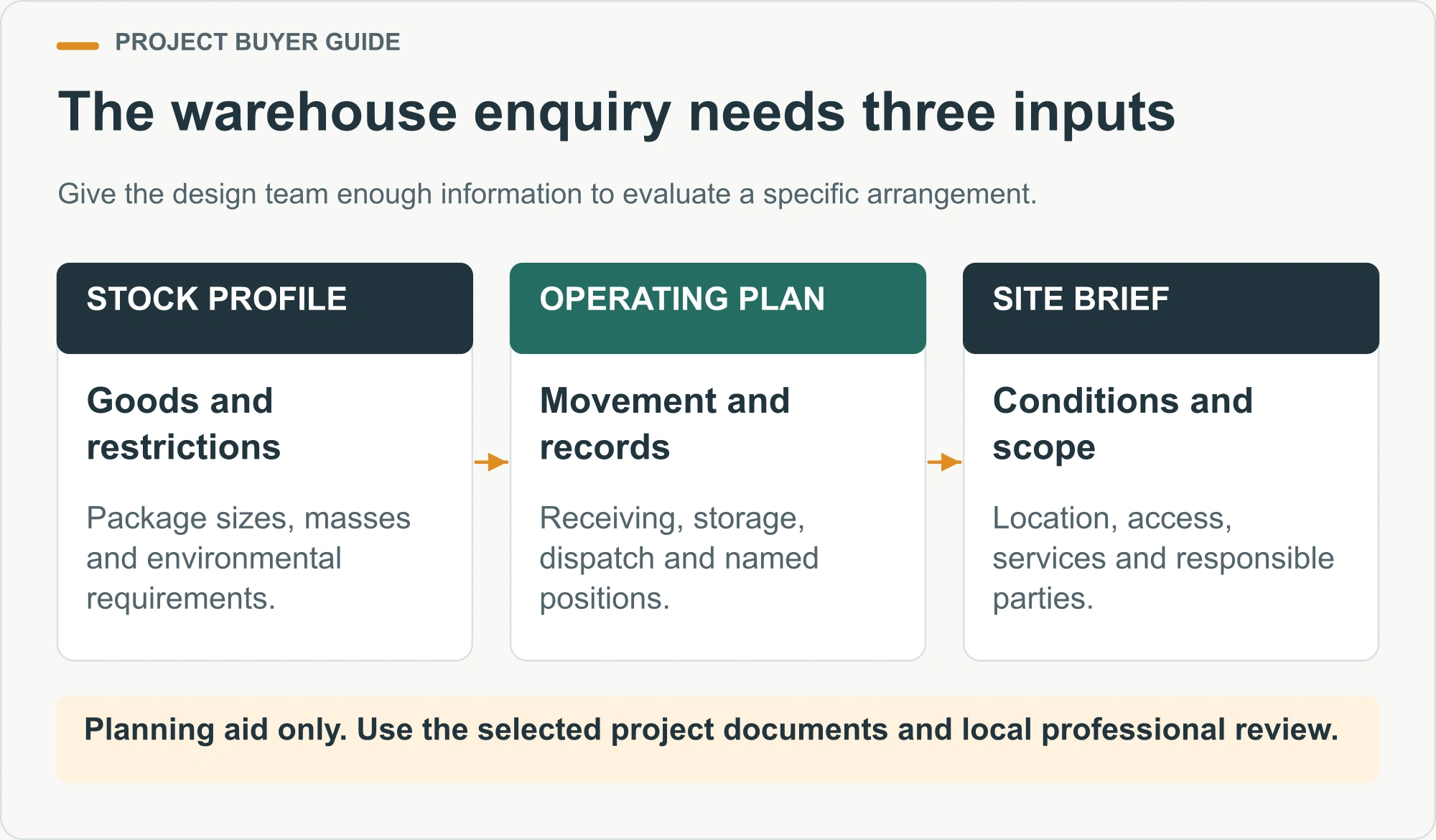The image size is (1436, 840).
Task: Click the text "Location, access, services and responsible parties."
Action: pos(1163,558)
